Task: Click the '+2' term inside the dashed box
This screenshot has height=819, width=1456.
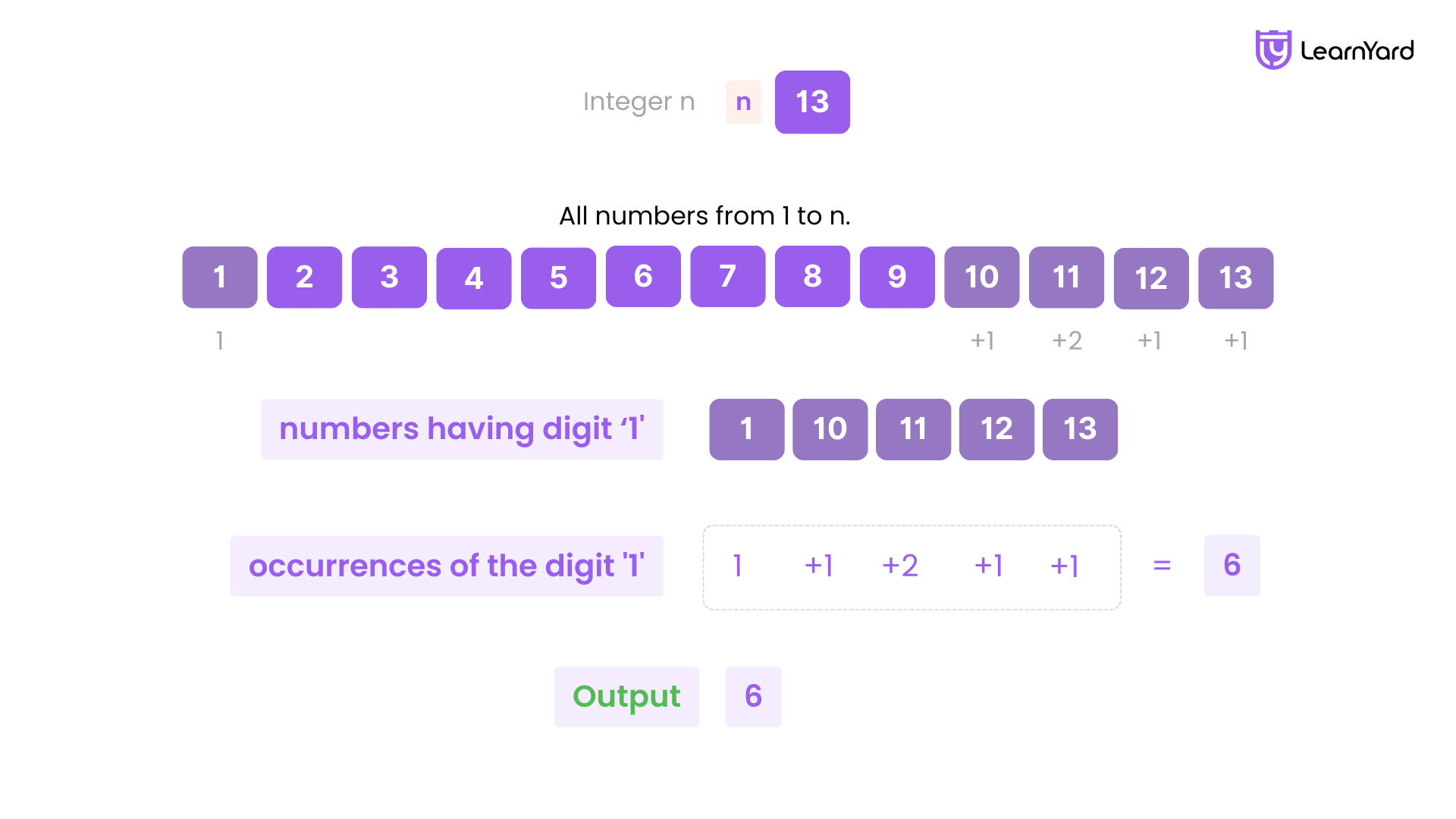Action: tap(900, 566)
